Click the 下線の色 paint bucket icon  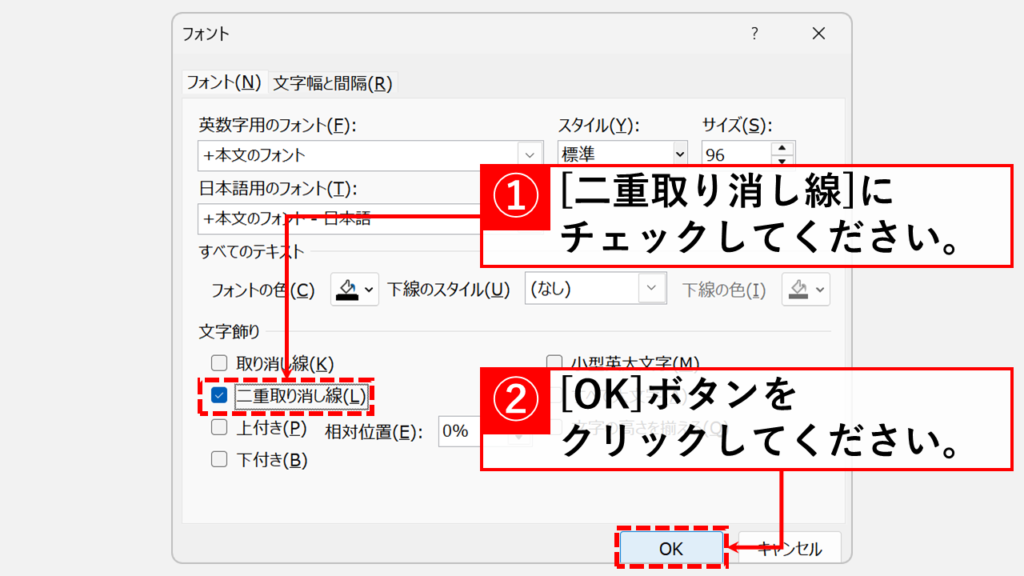point(797,290)
